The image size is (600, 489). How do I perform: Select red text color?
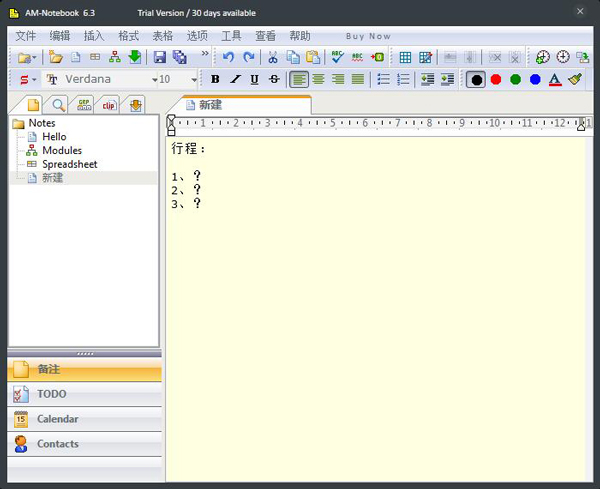click(496, 79)
